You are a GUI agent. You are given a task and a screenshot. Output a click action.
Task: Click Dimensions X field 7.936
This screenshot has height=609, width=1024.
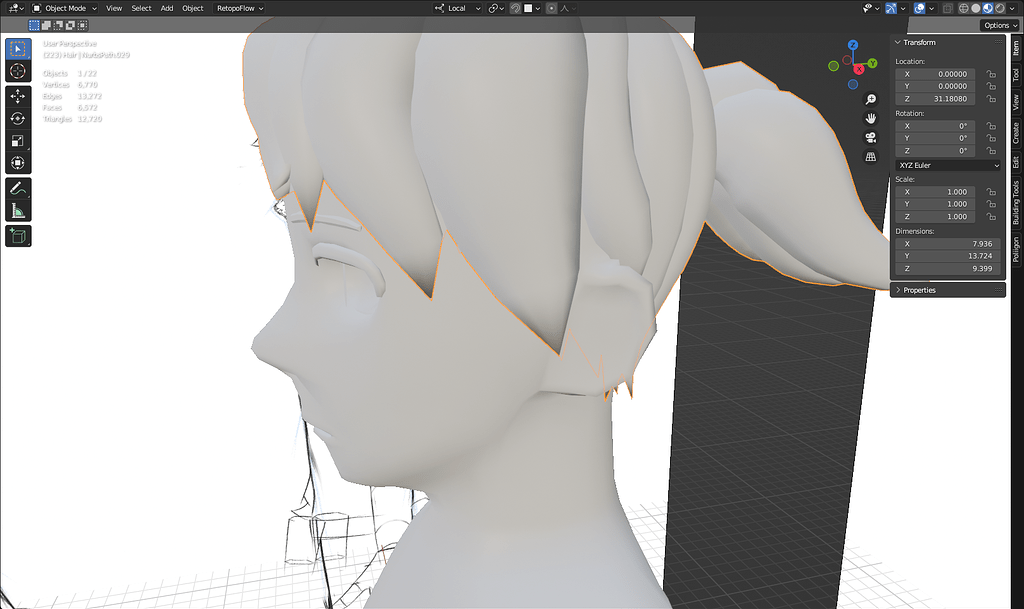tap(948, 243)
